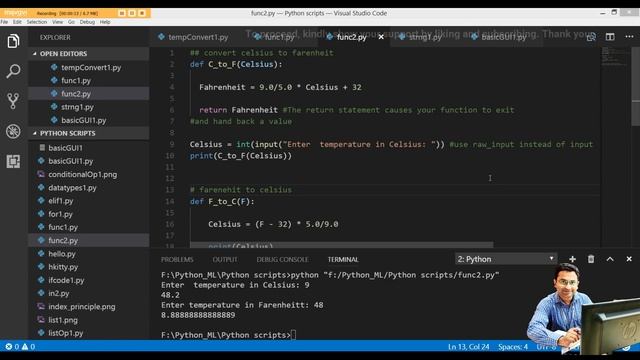This screenshot has width=640, height=360.
Task: Open the terminal selector dropdown '2: Python'
Action: click(x=506, y=259)
